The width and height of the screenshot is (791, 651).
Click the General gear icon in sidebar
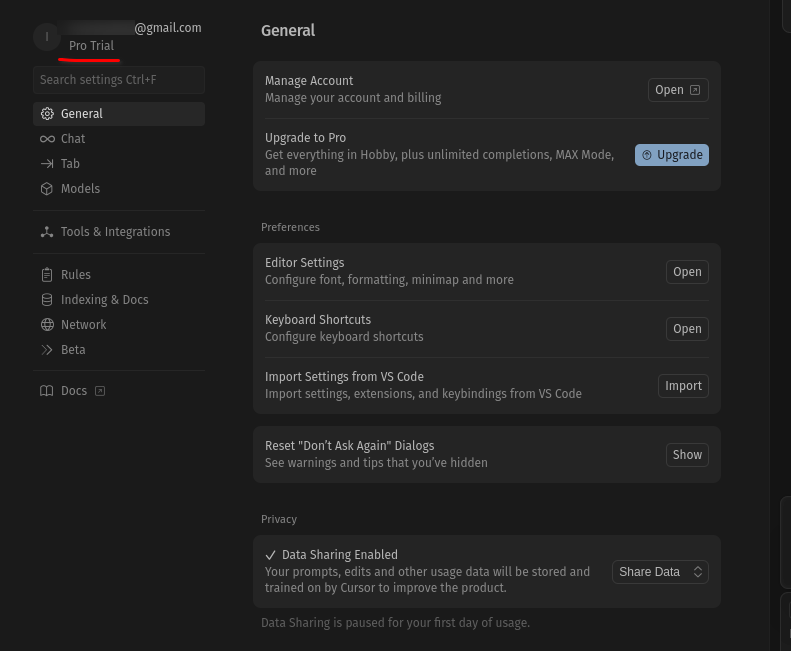47,114
